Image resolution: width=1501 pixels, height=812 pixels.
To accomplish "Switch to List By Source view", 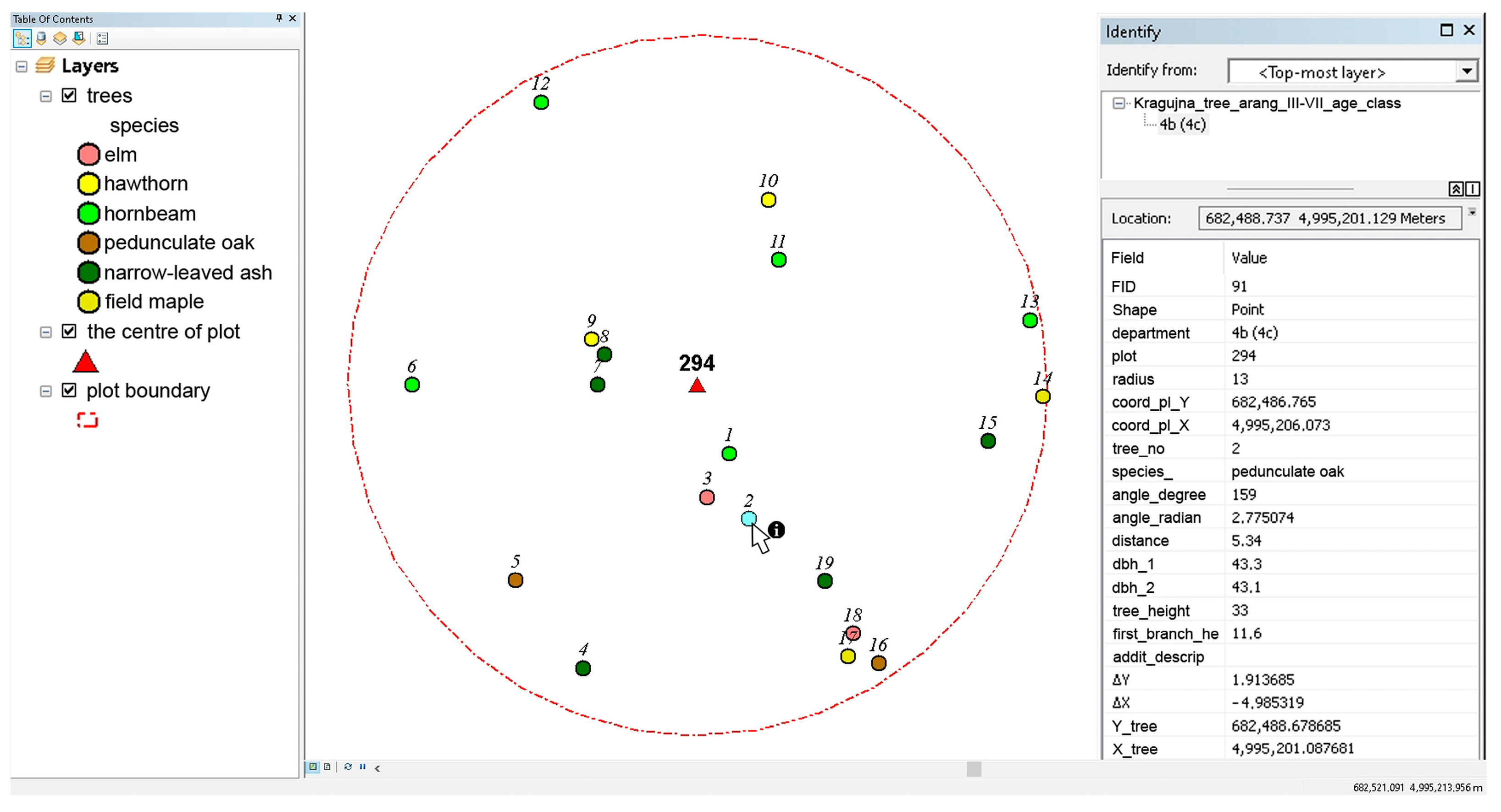I will click(41, 39).
